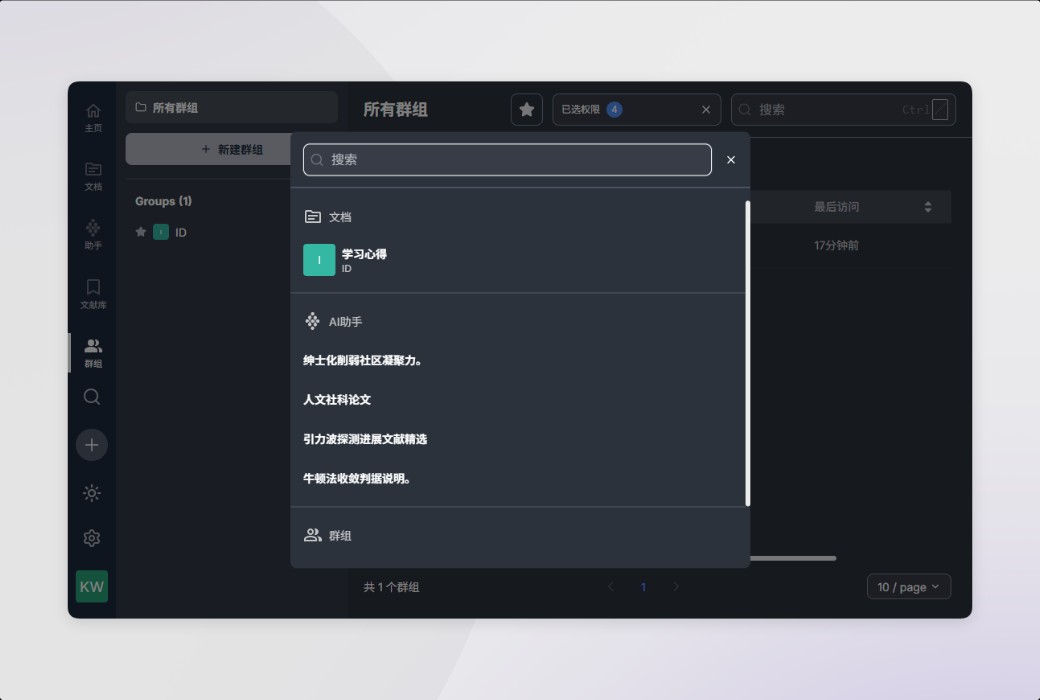The image size is (1040, 700).
Task: Toggle the star on the ID group
Action: pos(141,232)
